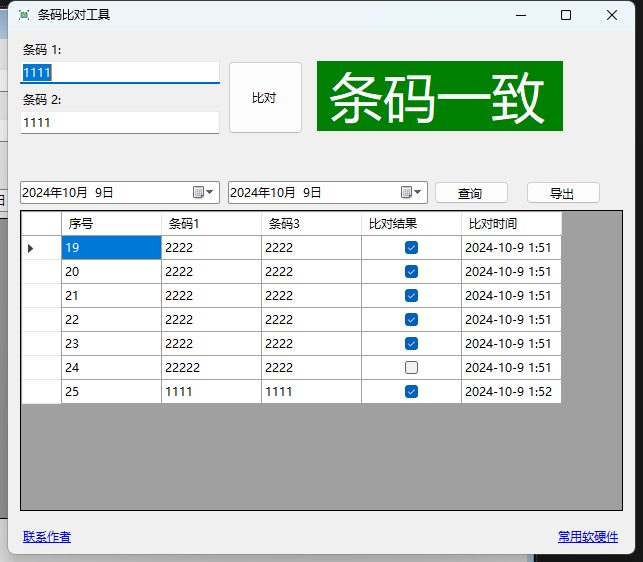Open the 联系作者 link
The image size is (643, 562).
47,537
